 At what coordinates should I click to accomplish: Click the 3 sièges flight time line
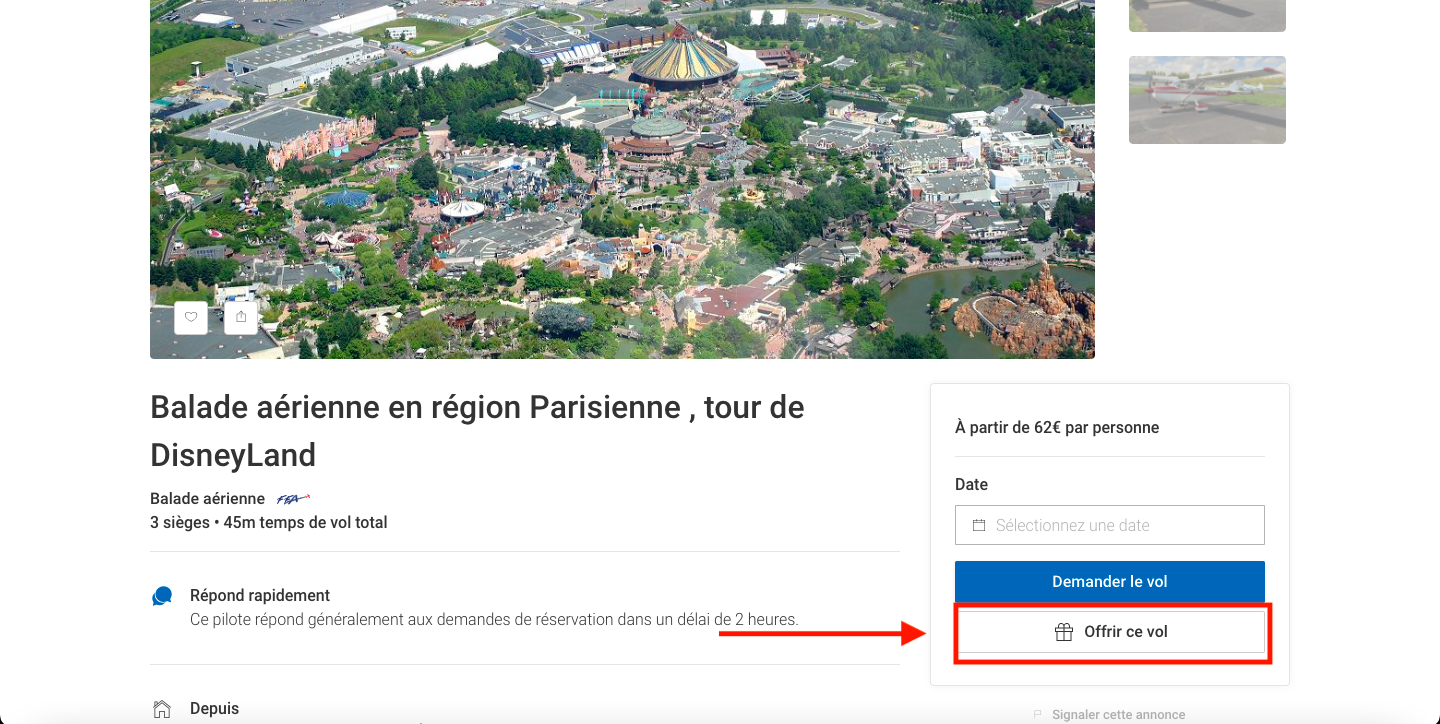pos(269,522)
